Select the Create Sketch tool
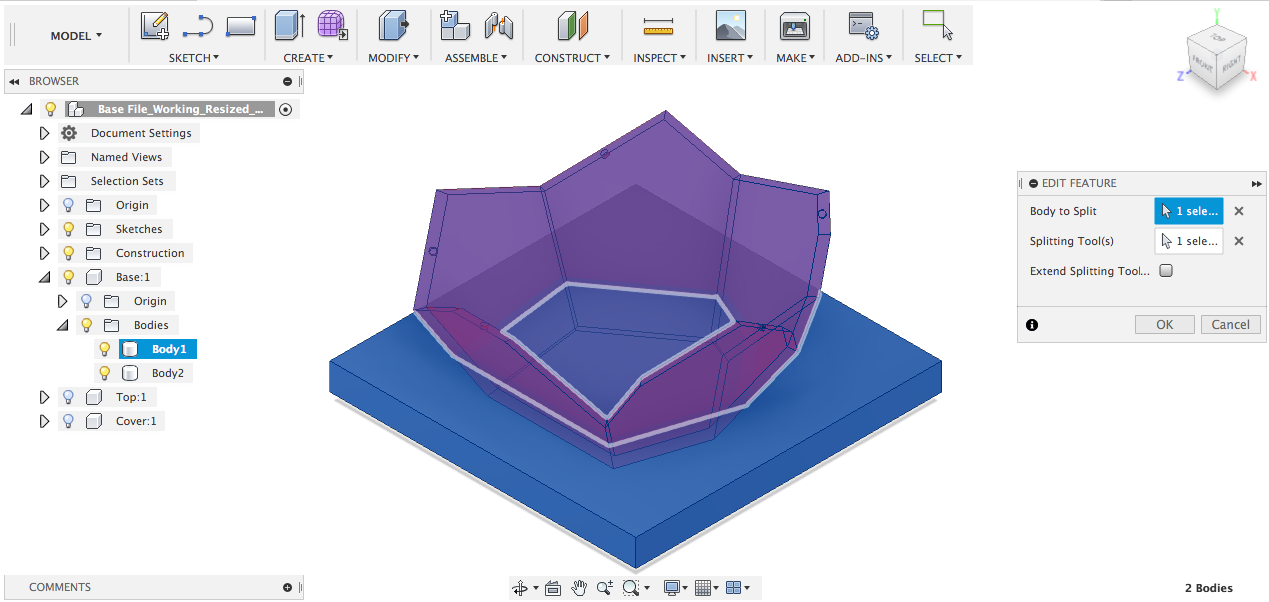Image resolution: width=1269 pixels, height=602 pixels. 154,25
